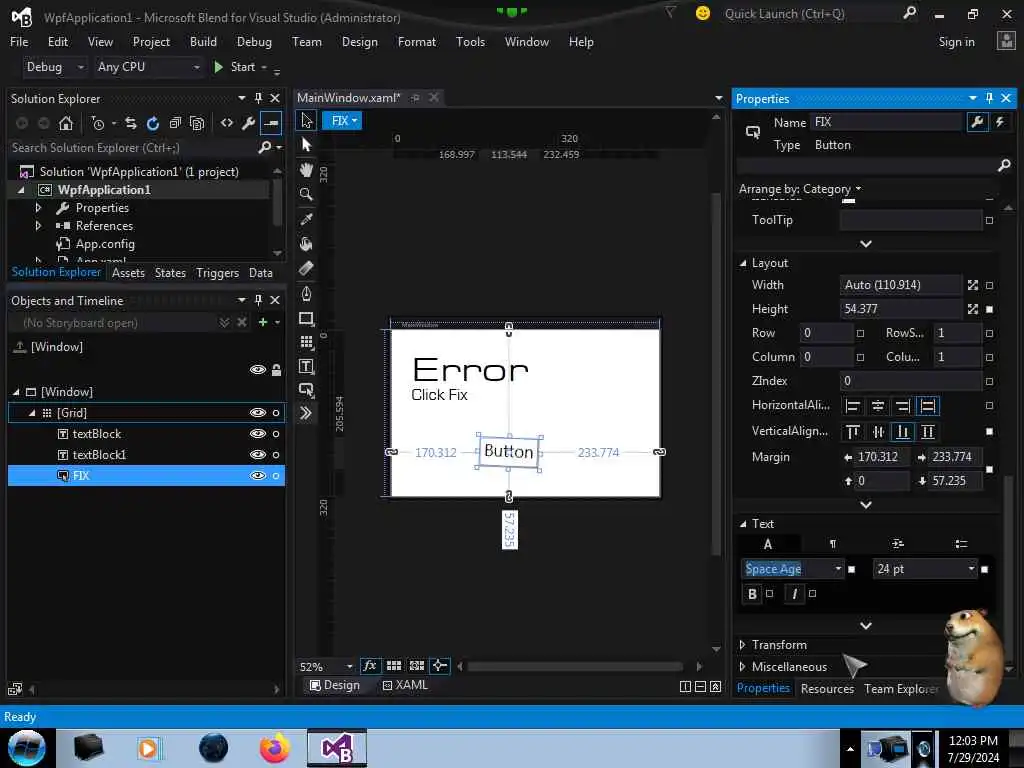Select the Pen tool
Viewport: 1024px width, 768px height.
click(x=306, y=294)
